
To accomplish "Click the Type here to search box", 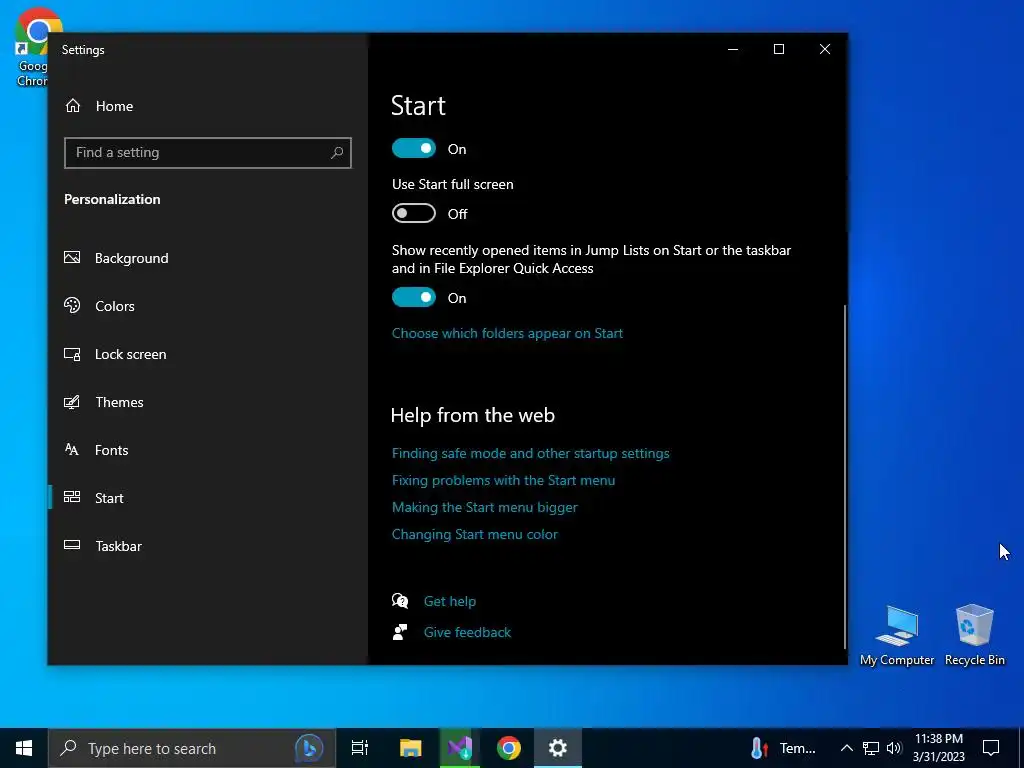I will click(192, 748).
